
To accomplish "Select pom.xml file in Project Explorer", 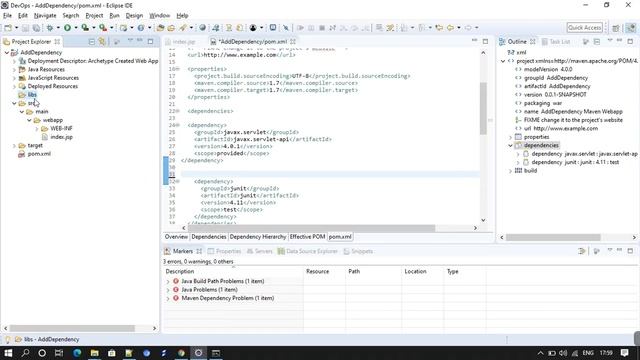I will click(x=39, y=154).
